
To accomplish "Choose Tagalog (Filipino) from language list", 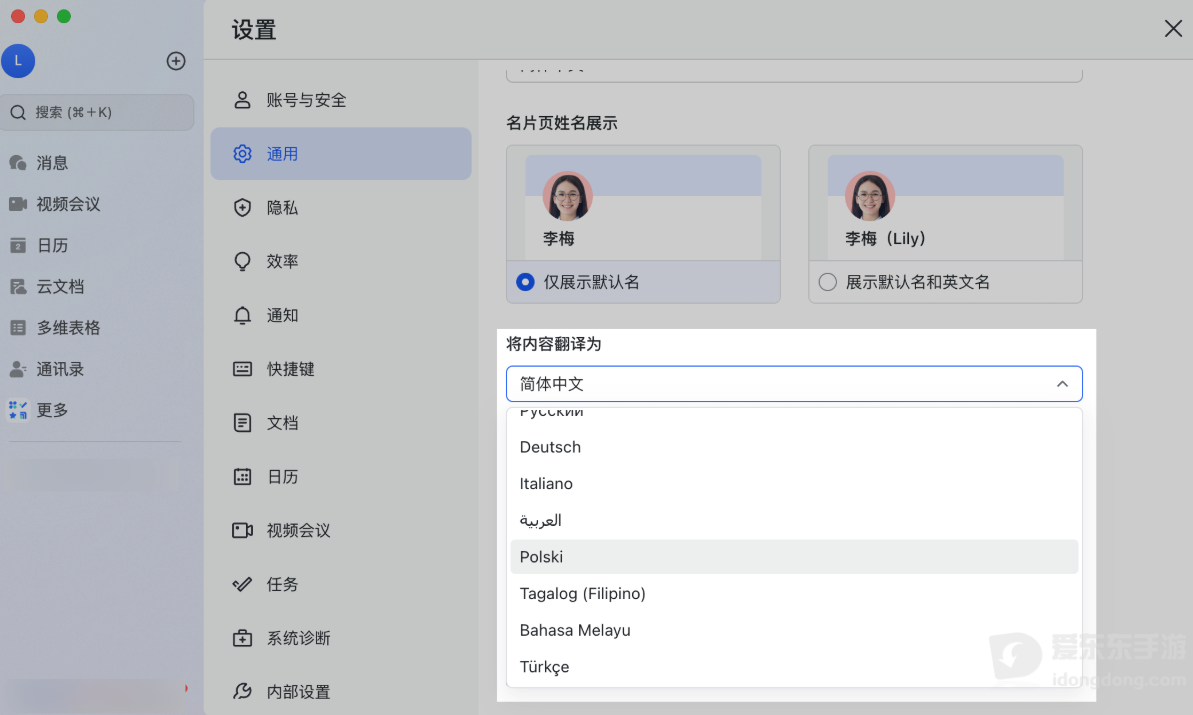I will click(x=794, y=593).
